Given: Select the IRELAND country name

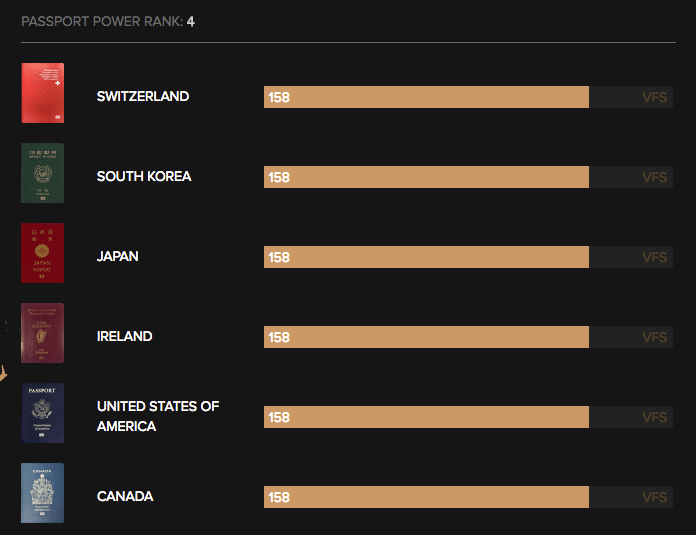Looking at the screenshot, I should pyautogui.click(x=125, y=337).
